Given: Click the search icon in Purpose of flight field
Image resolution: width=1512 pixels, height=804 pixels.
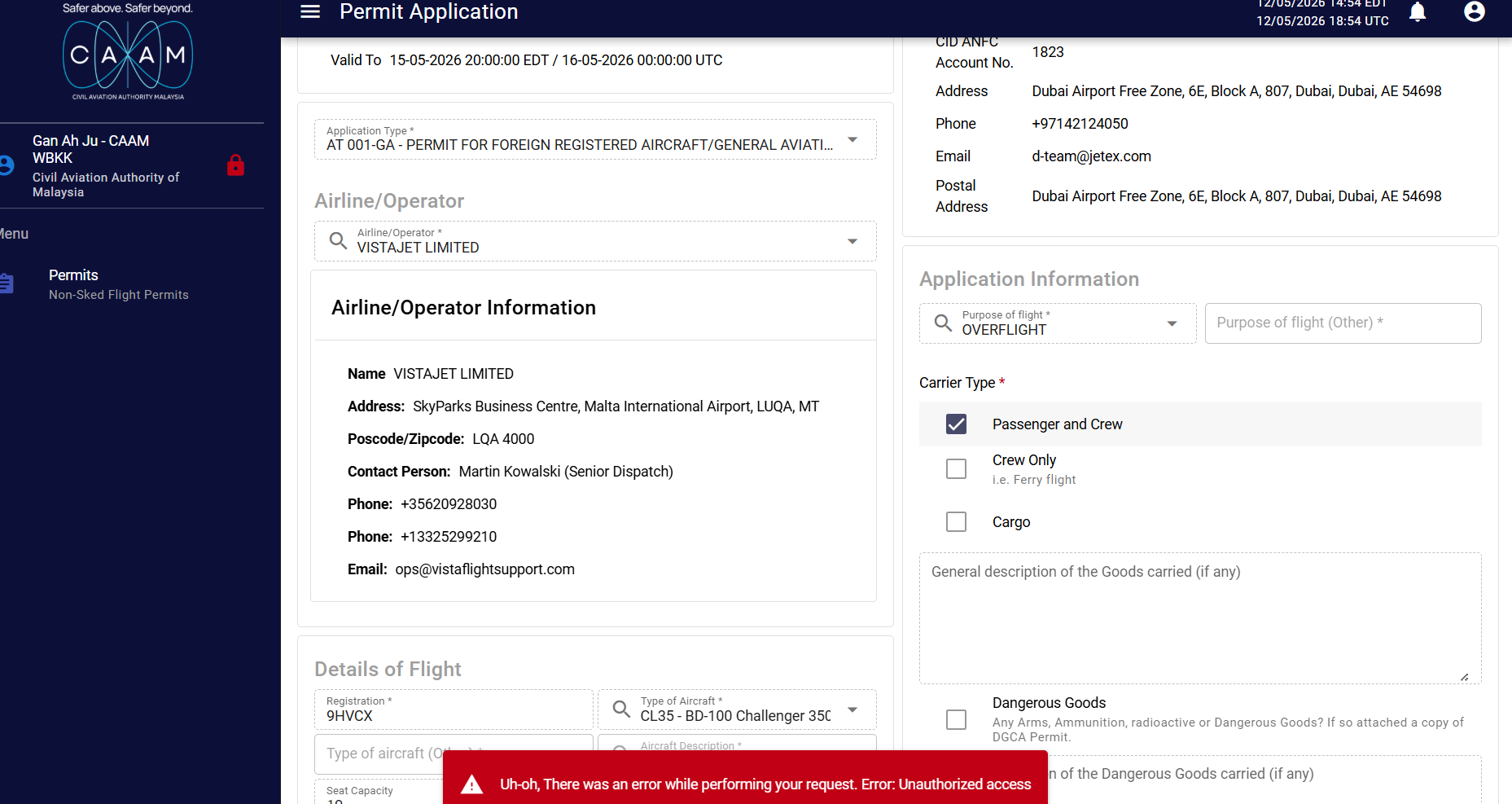Looking at the screenshot, I should [x=943, y=323].
